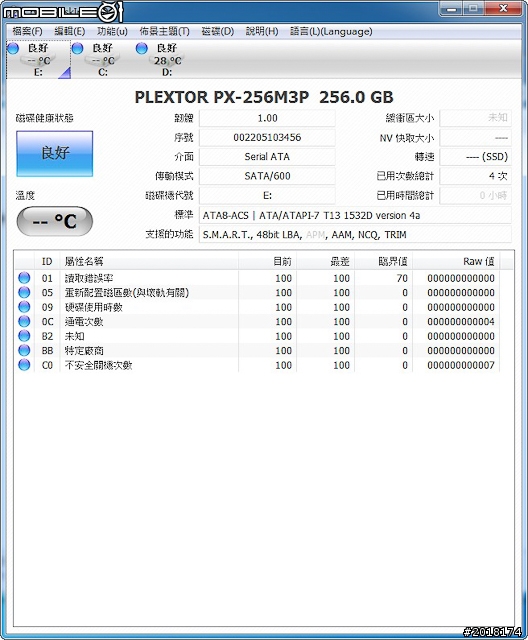This screenshot has width=528, height=640.
Task: Select drive E: status tab
Action: click(38, 60)
